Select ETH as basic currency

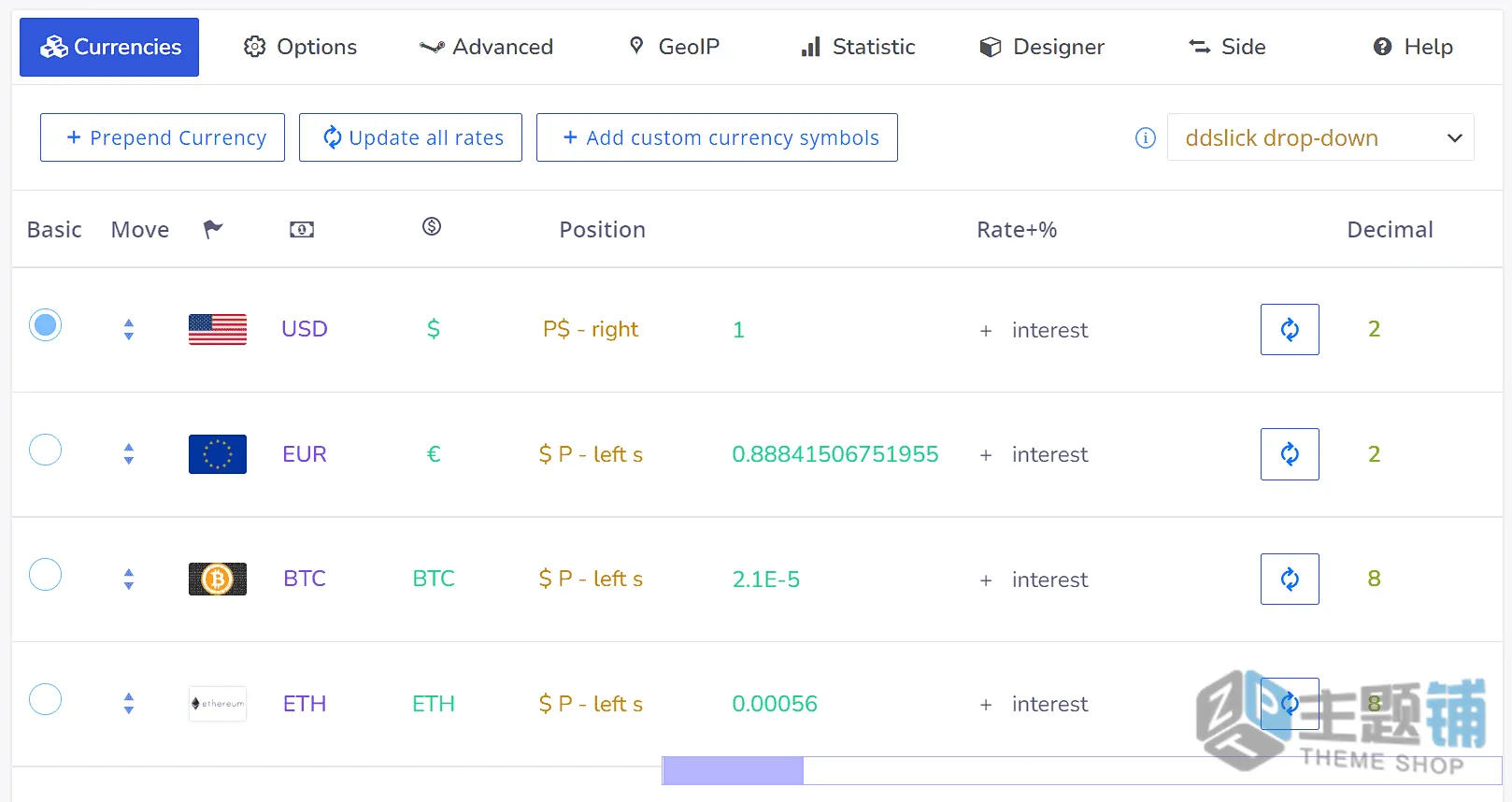pyautogui.click(x=45, y=699)
